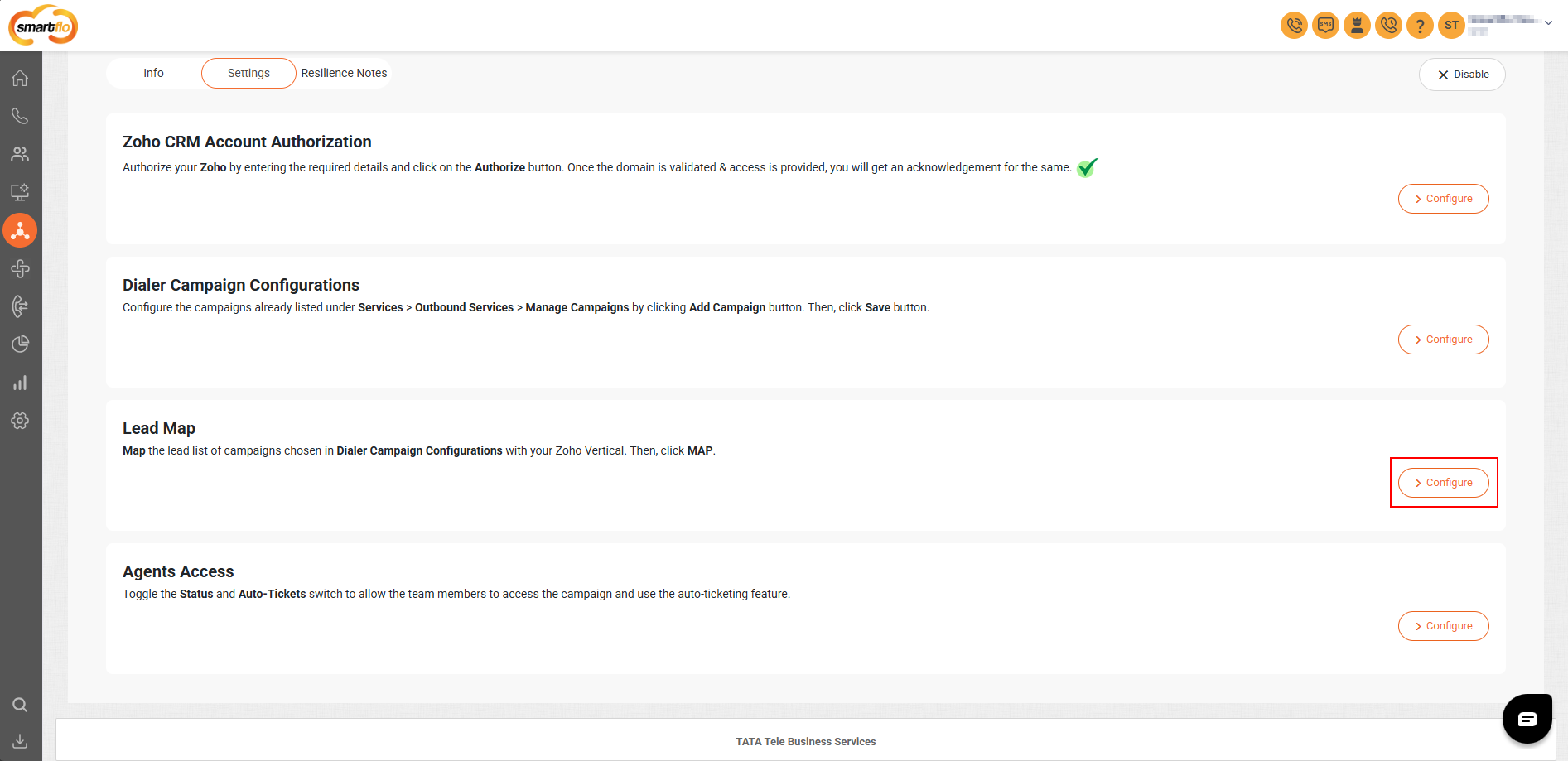Open the phone calls sidebar icon
Screen dimensions: 1568x761
pyautogui.click(x=20, y=116)
